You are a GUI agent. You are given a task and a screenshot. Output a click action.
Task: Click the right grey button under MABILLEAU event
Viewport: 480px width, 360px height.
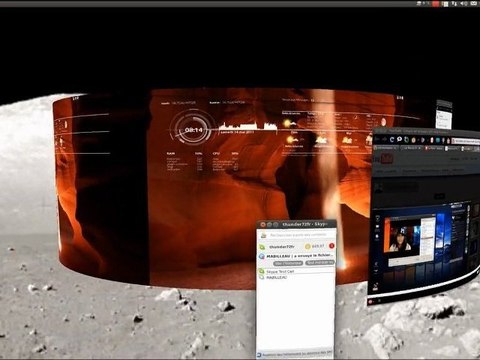tap(320, 262)
